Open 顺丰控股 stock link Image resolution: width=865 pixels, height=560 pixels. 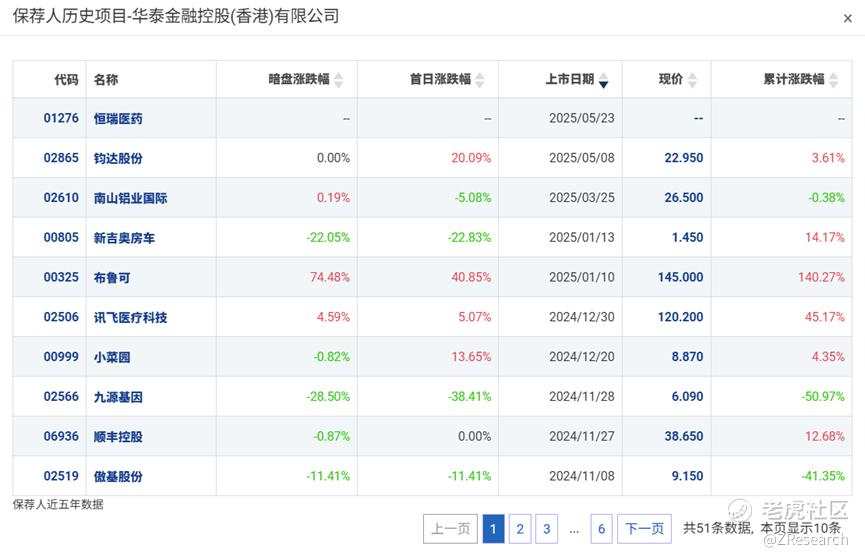point(118,436)
